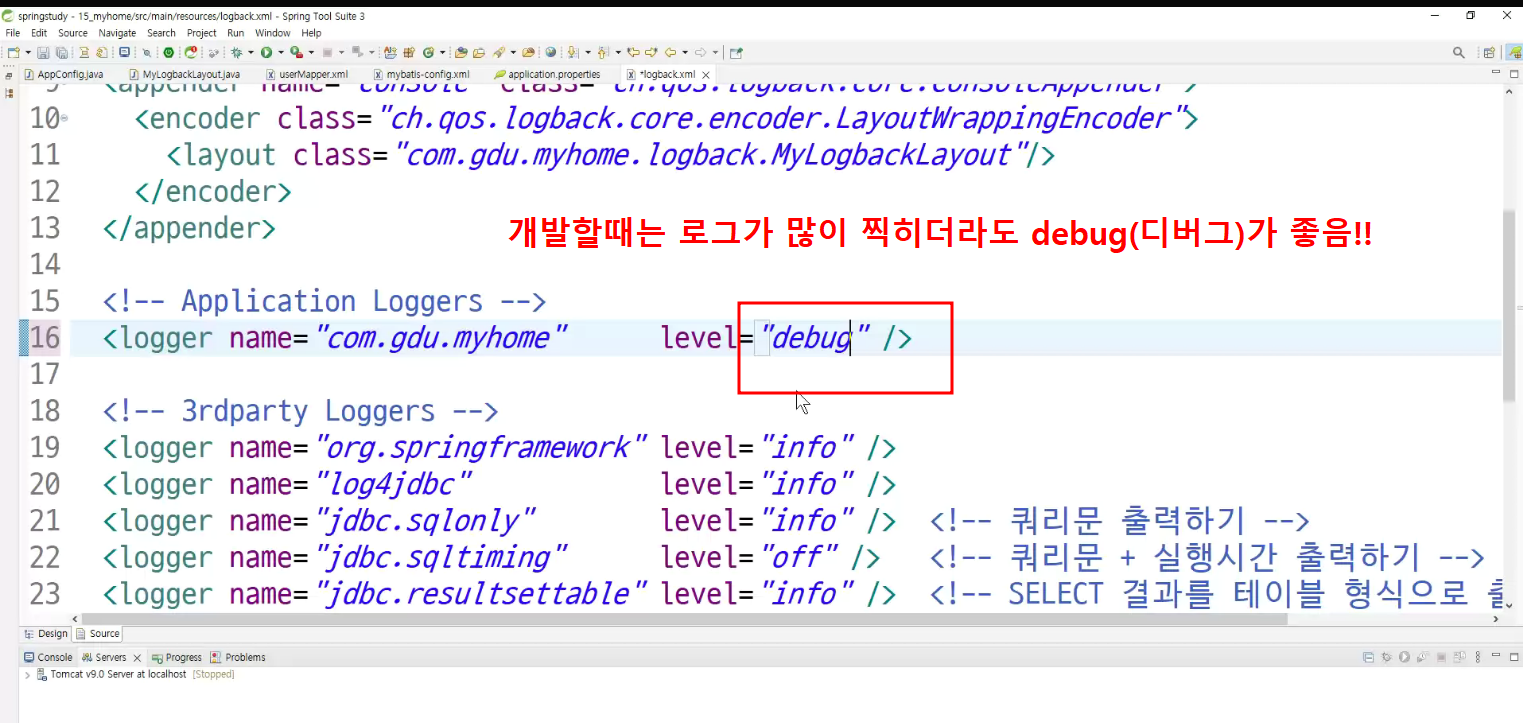This screenshot has width=1523, height=723.
Task: Open the Debug icon's dropdown arrow
Action: click(x=251, y=52)
